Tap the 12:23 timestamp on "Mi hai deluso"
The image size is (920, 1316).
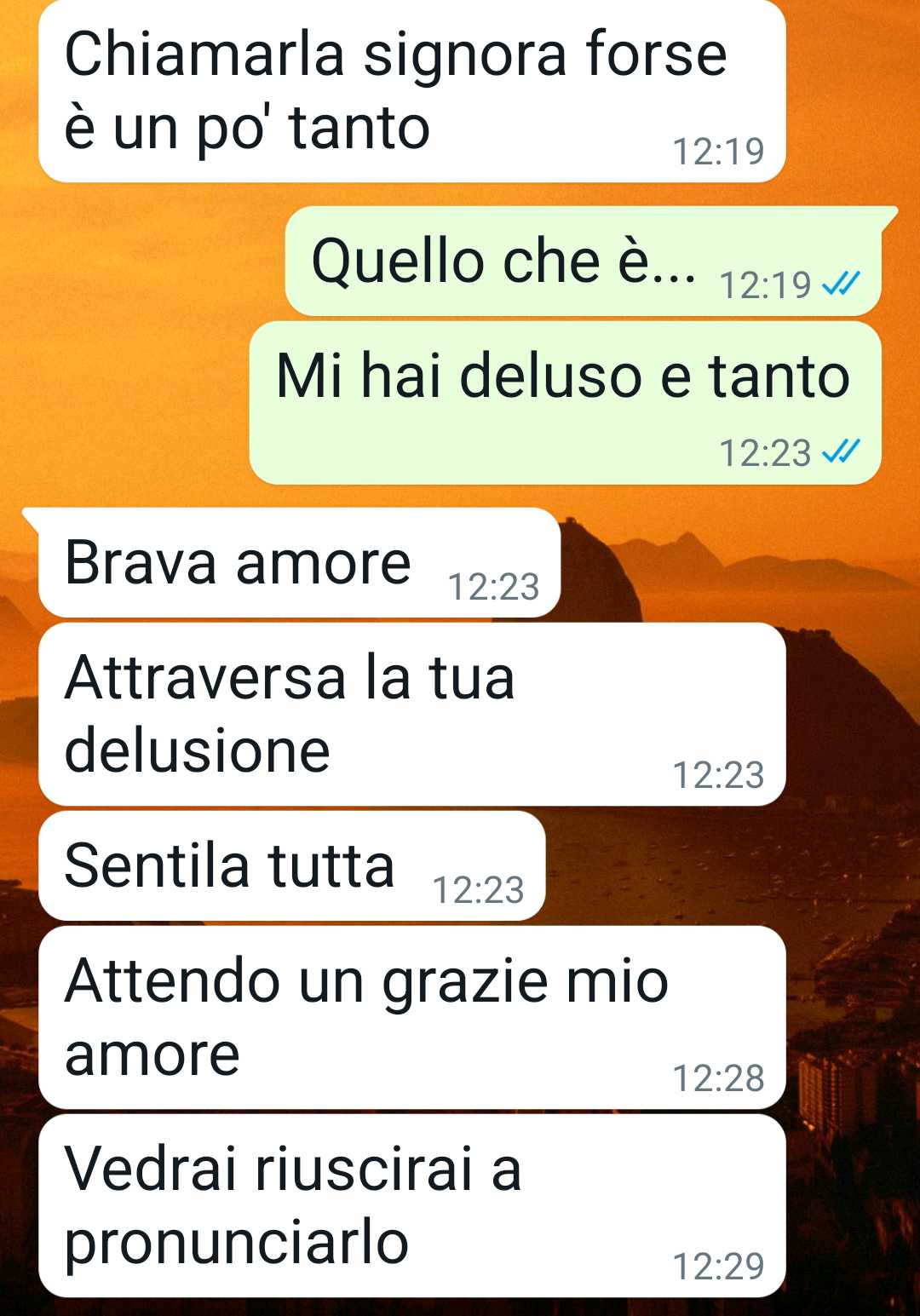tap(765, 453)
